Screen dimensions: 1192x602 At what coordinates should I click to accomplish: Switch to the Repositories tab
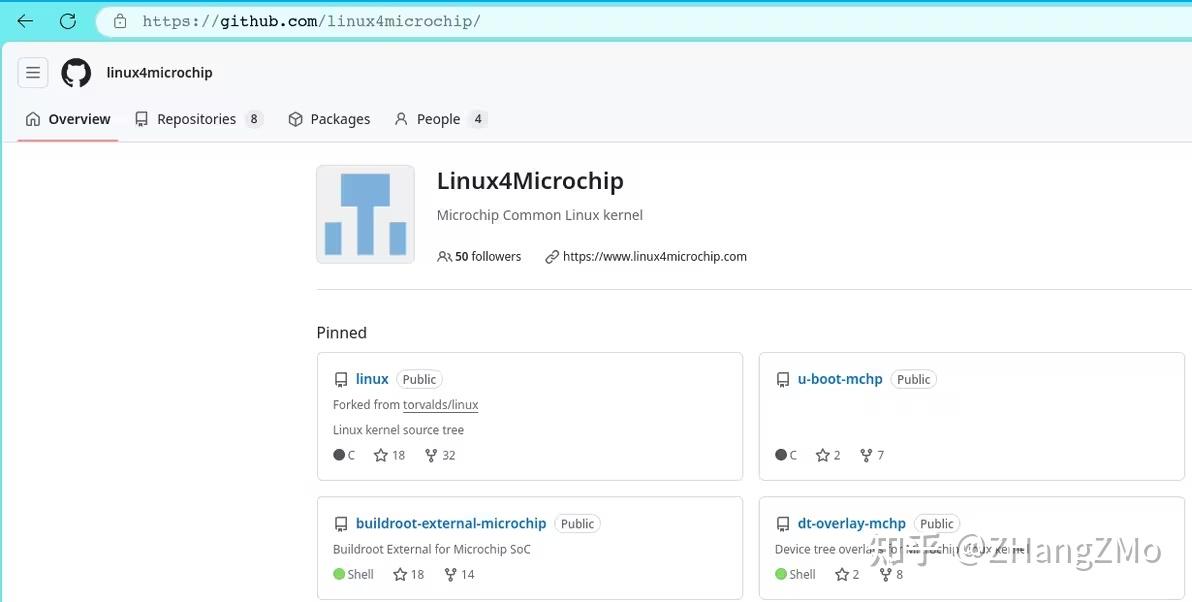point(196,118)
